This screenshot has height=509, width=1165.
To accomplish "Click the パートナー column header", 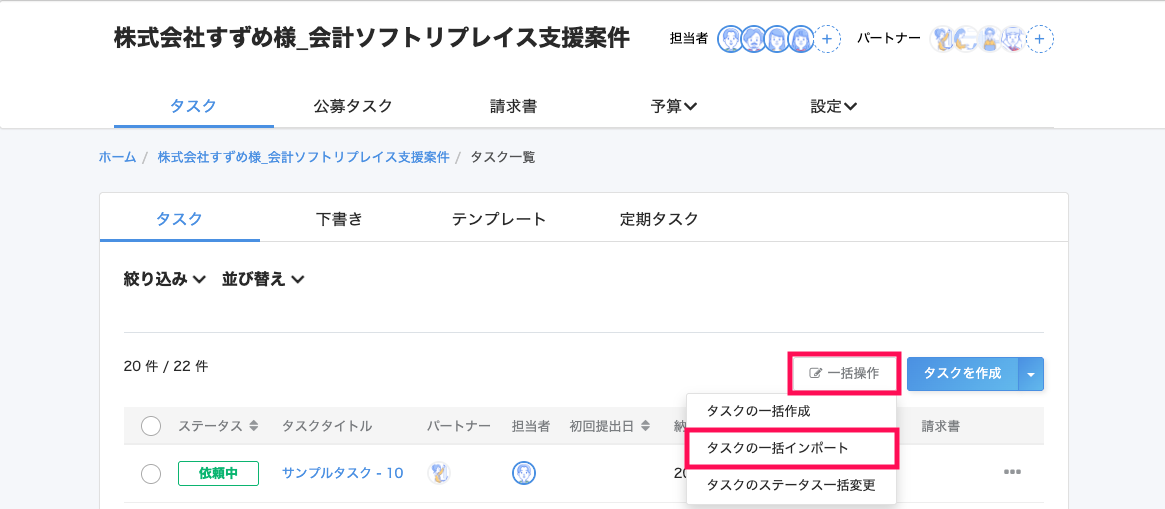I will tap(458, 426).
